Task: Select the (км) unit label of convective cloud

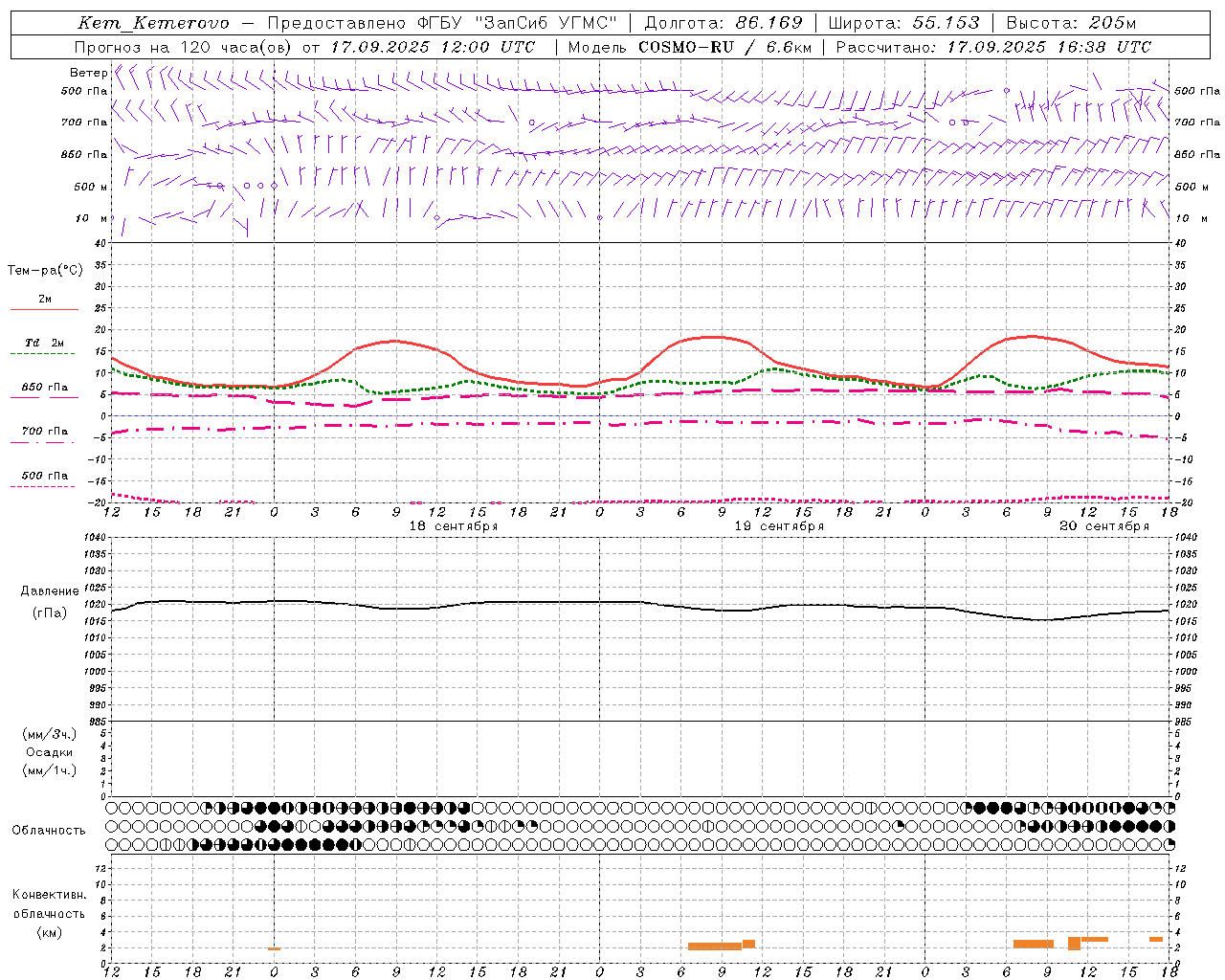Action: click(50, 932)
